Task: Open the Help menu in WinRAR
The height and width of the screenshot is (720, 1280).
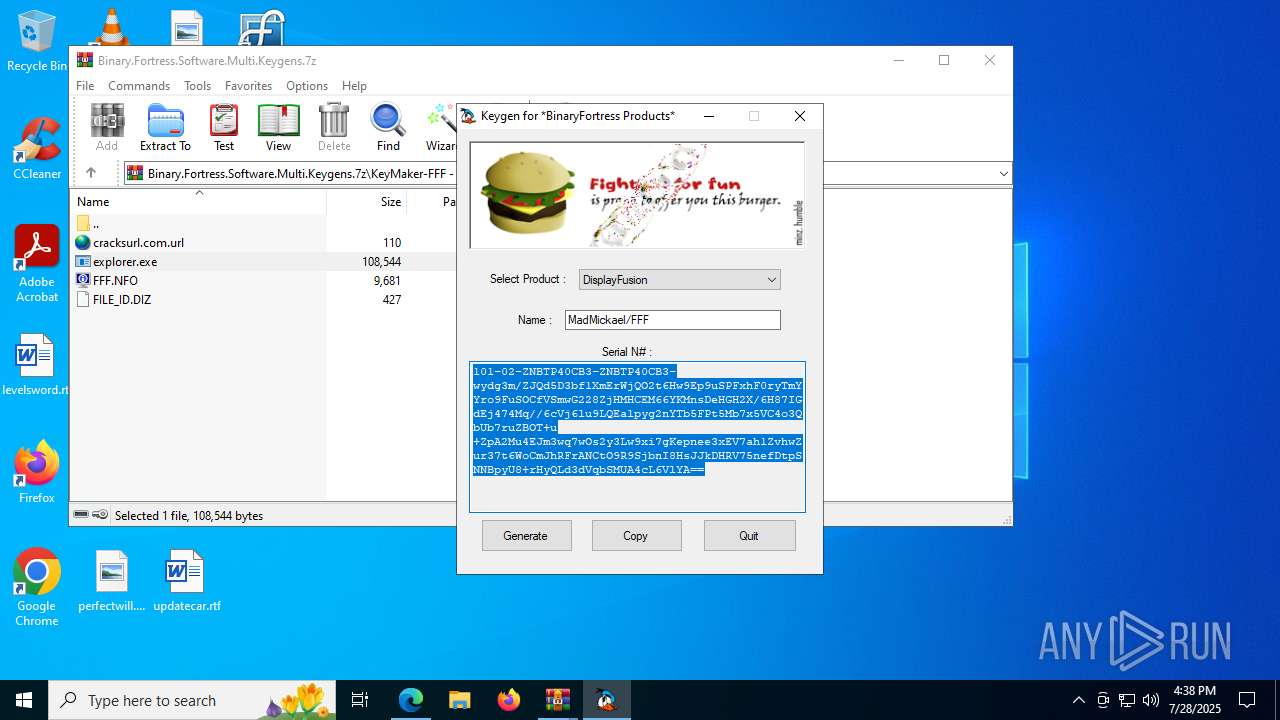Action: [354, 86]
